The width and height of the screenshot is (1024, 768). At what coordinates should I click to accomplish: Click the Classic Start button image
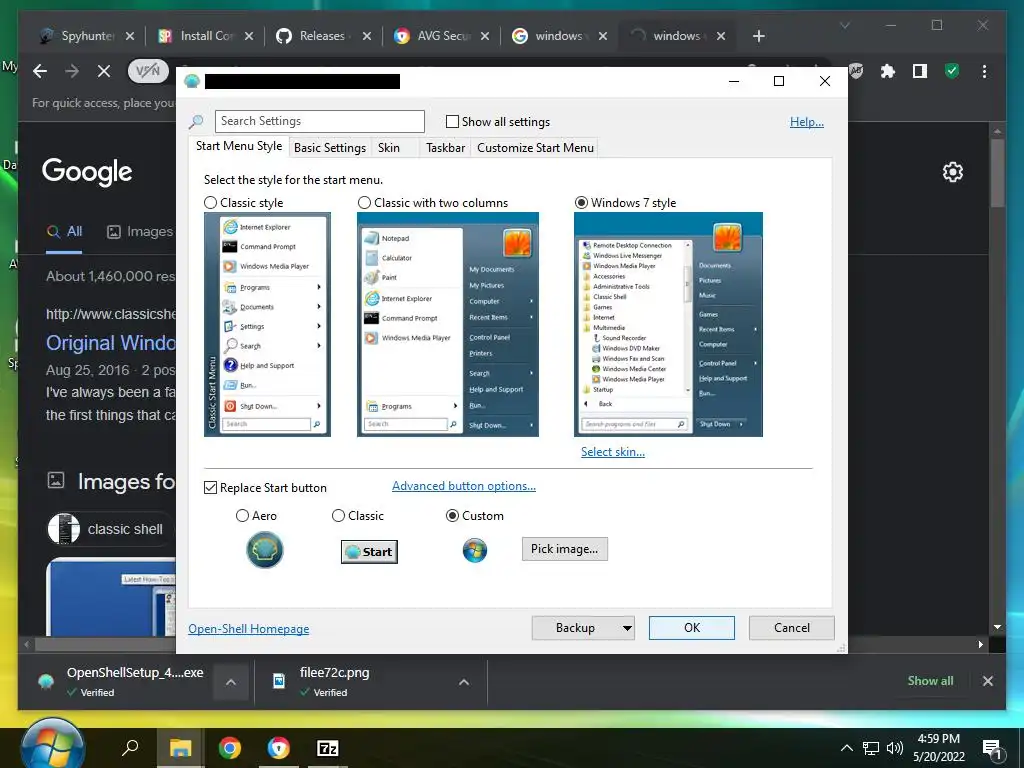coord(369,552)
